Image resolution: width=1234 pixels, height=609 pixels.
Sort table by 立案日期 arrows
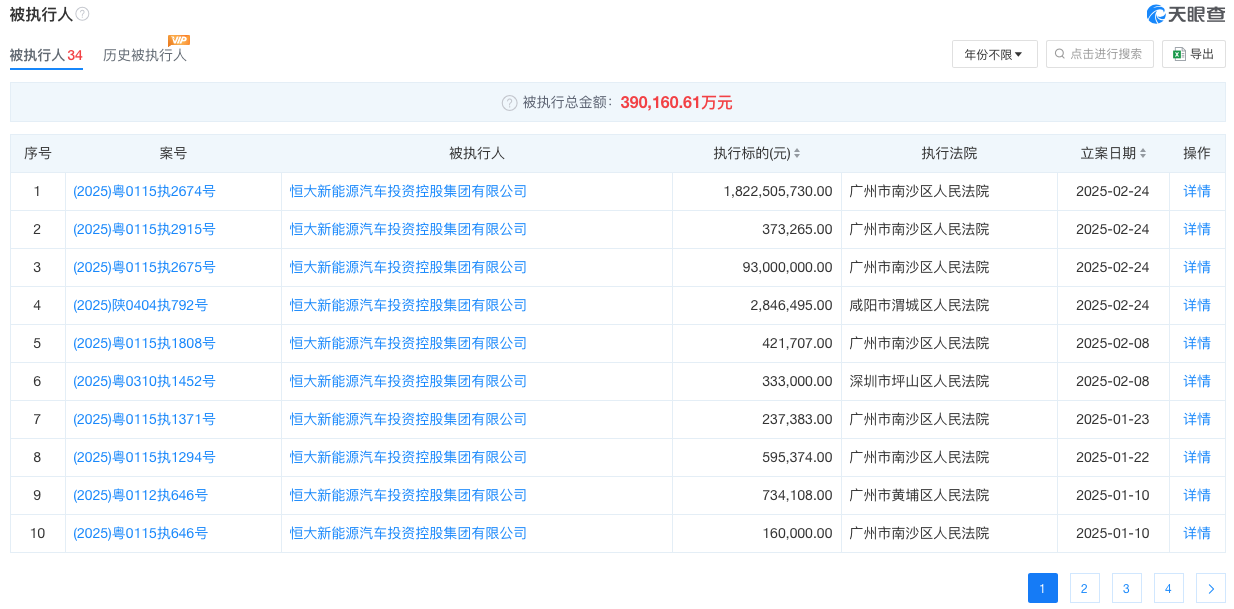(1143, 154)
